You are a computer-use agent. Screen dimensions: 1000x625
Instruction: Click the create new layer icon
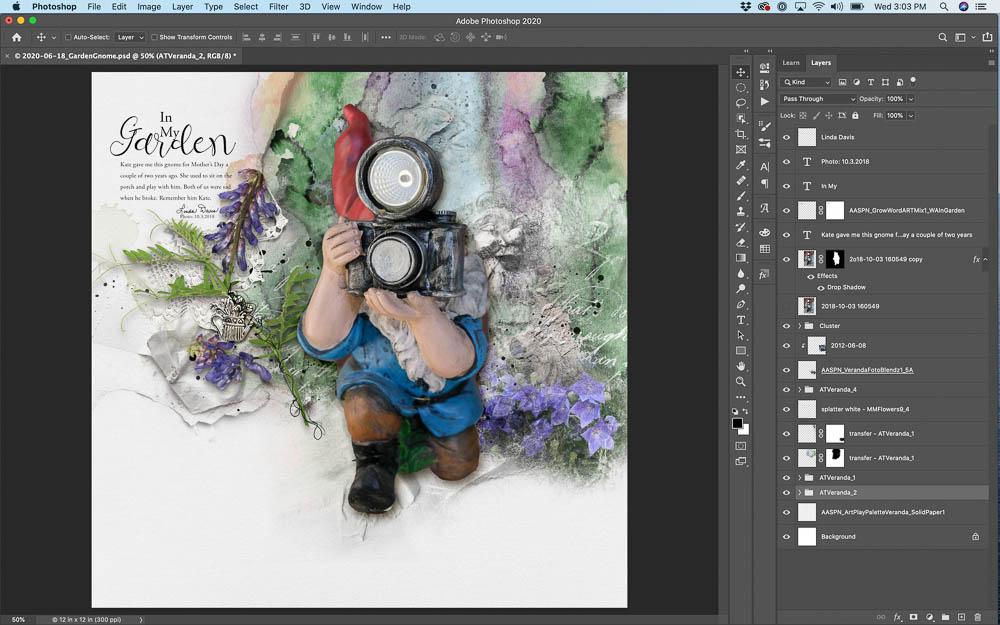[x=962, y=617]
